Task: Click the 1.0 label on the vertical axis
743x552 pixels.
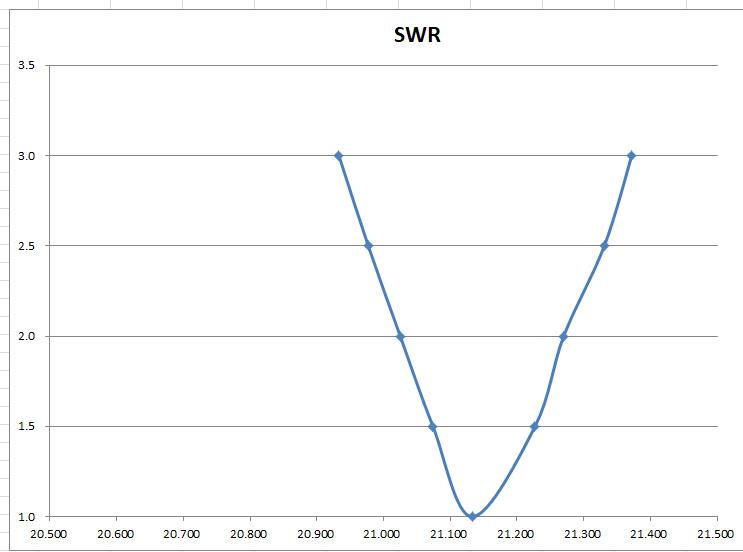Action: click(27, 517)
